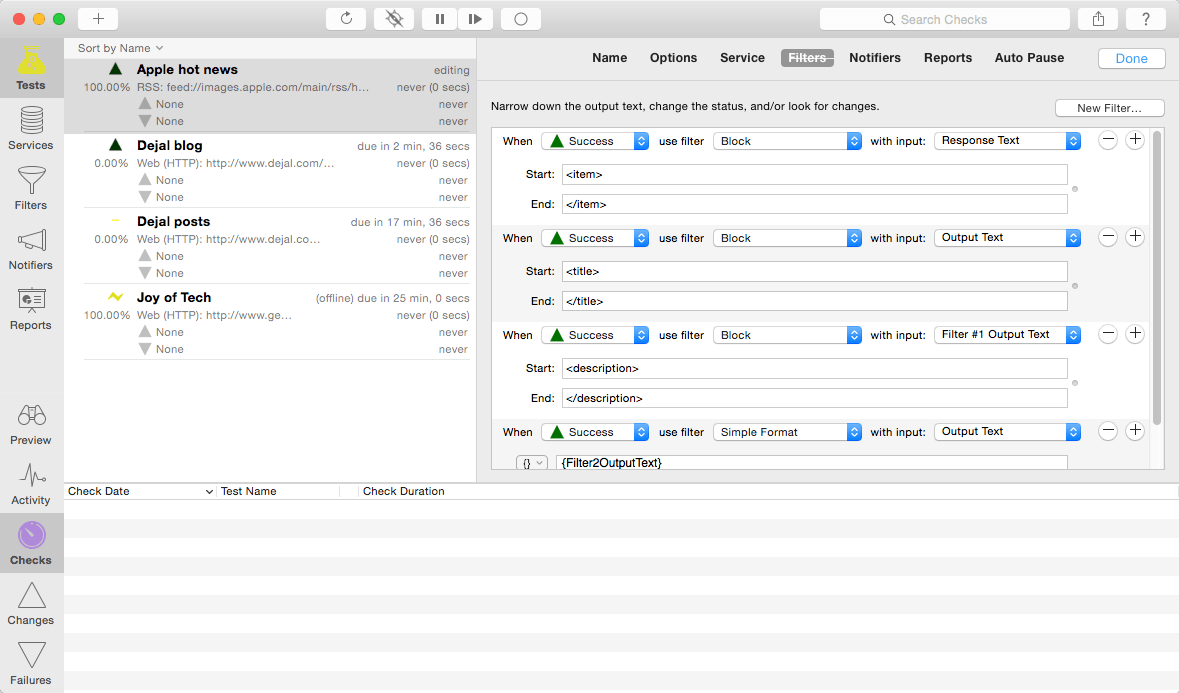This screenshot has width=1179, height=693.
Task: Open the Response Text input dropdown
Action: [x=1008, y=141]
